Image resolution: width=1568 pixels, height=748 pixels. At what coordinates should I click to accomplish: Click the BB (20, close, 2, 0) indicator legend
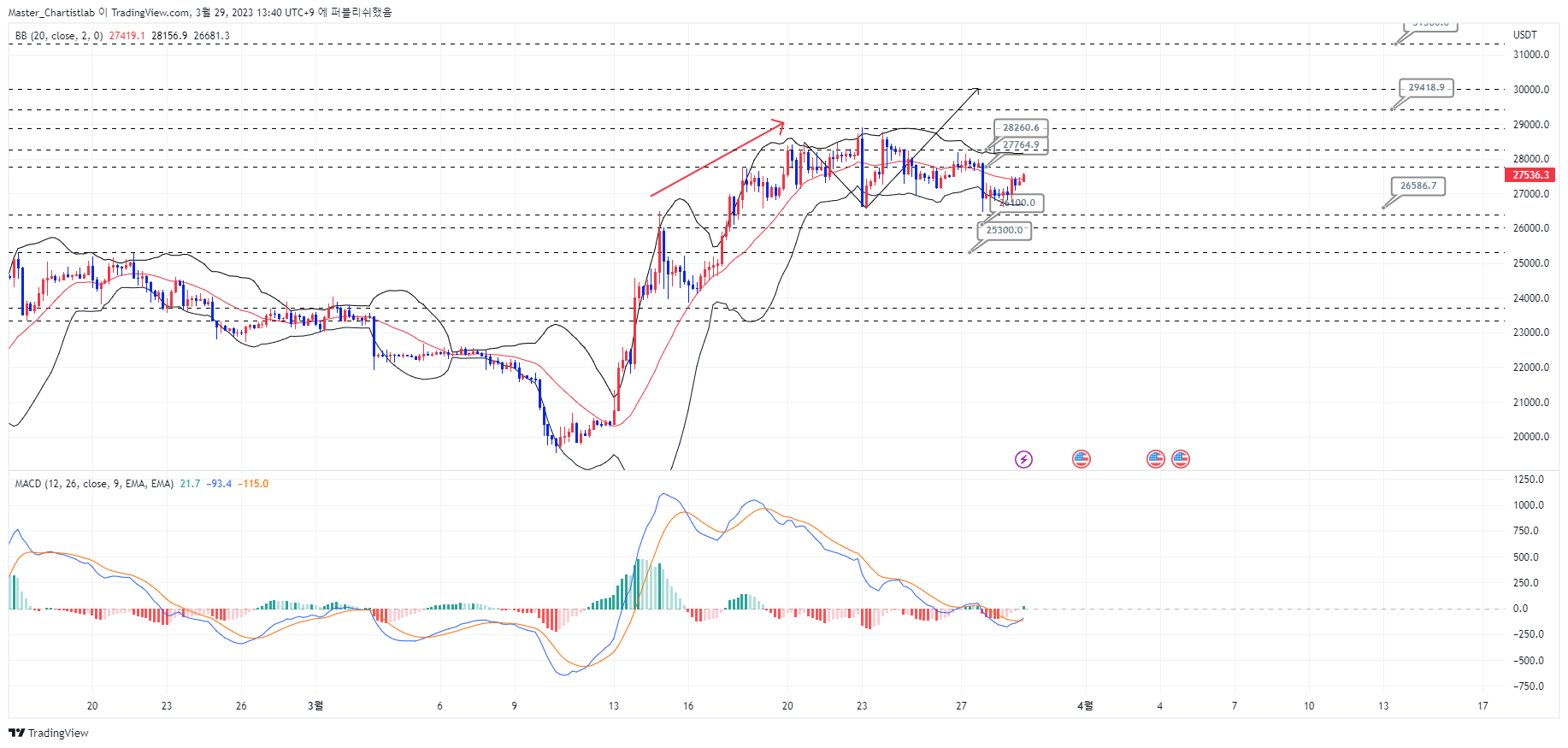click(59, 36)
